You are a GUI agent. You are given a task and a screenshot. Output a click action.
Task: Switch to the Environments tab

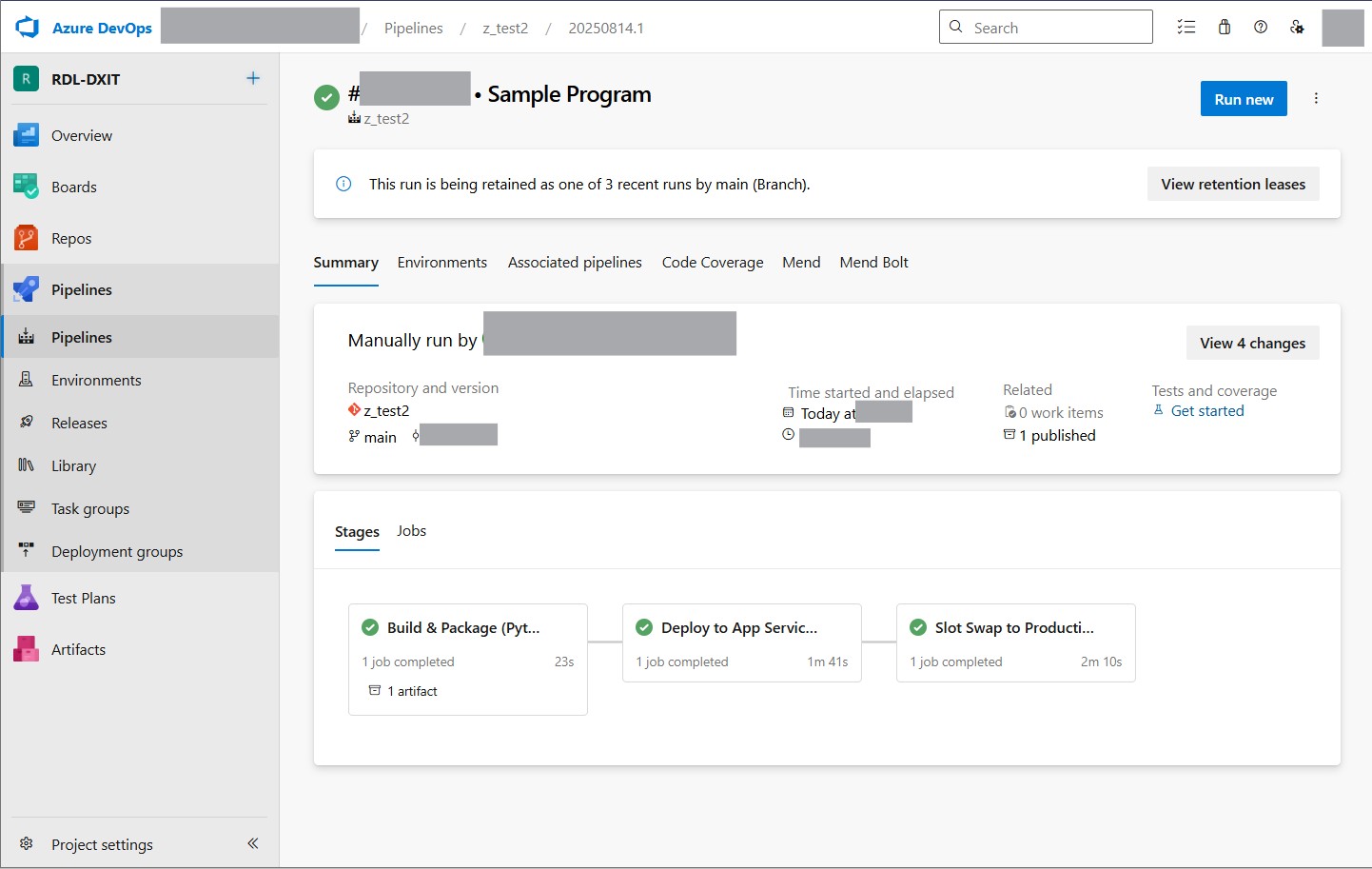(442, 263)
